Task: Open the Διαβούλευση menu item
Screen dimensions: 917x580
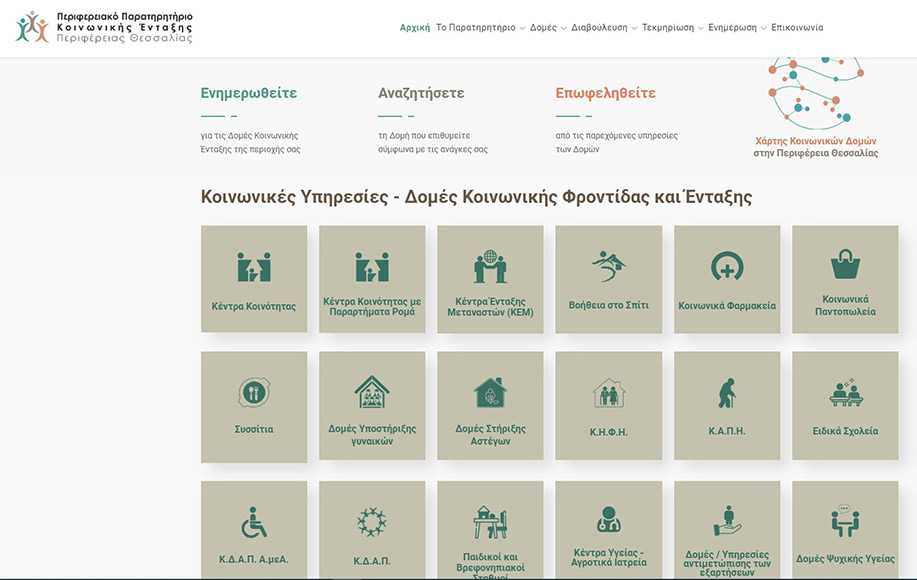Action: [x=599, y=27]
